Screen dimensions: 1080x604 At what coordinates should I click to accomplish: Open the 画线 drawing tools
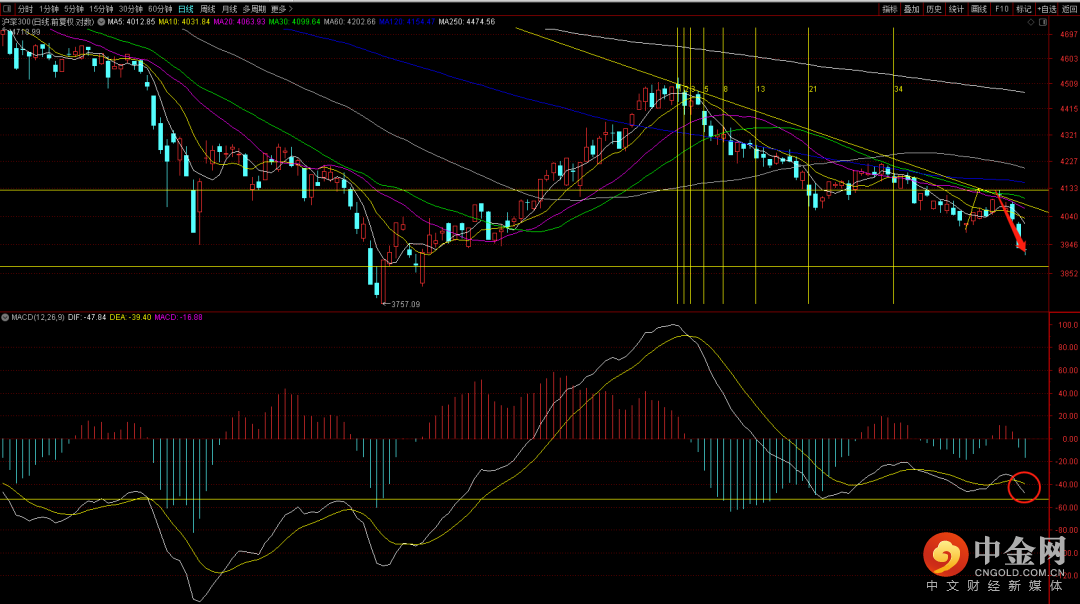tap(978, 8)
